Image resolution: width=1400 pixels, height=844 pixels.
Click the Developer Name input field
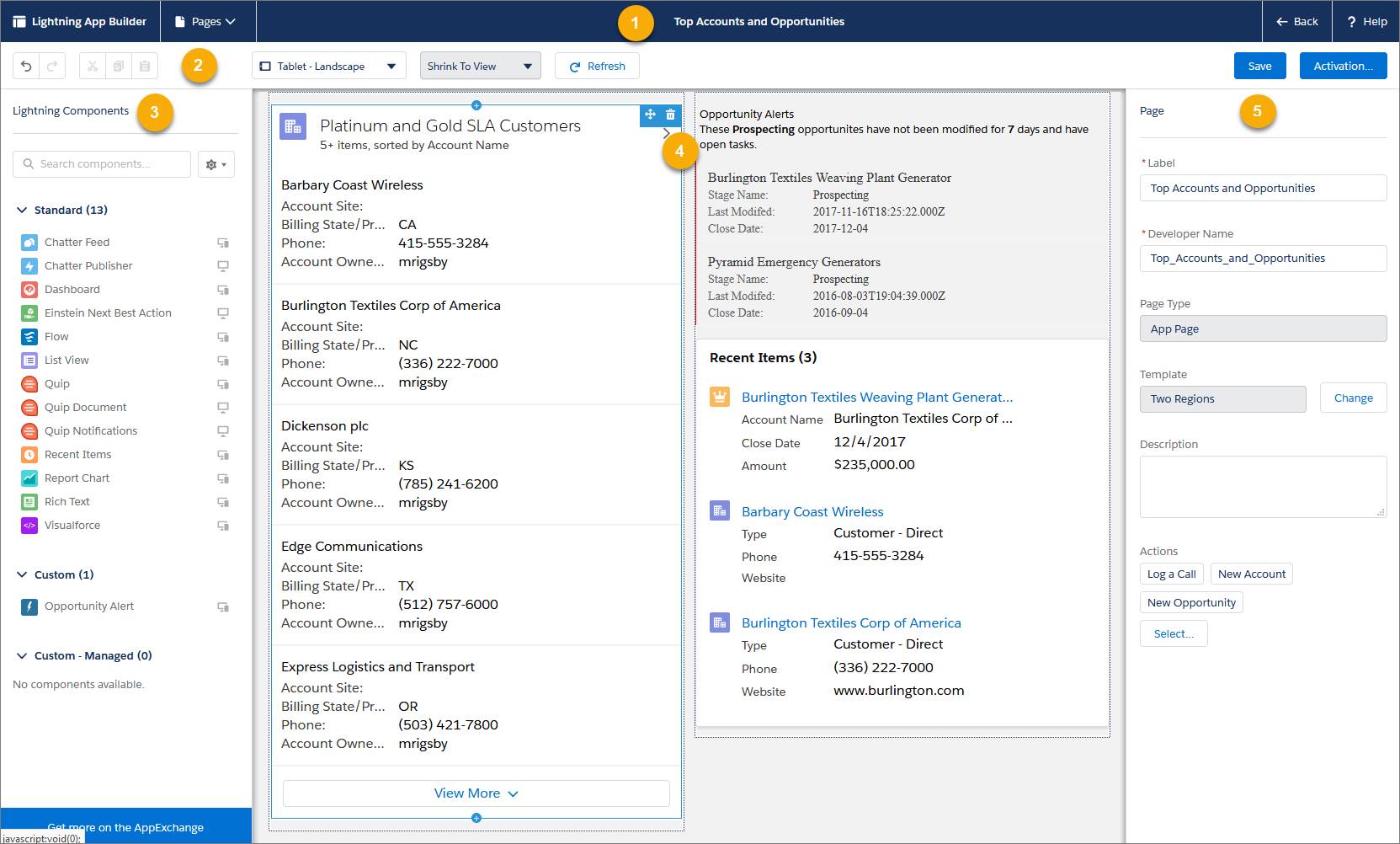(x=1263, y=259)
